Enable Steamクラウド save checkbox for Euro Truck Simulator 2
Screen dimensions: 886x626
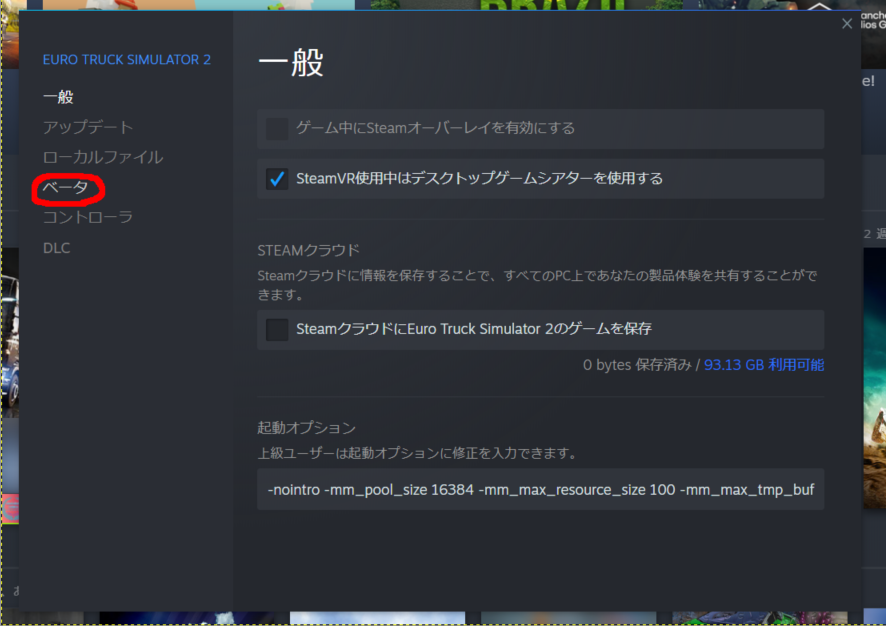277,329
